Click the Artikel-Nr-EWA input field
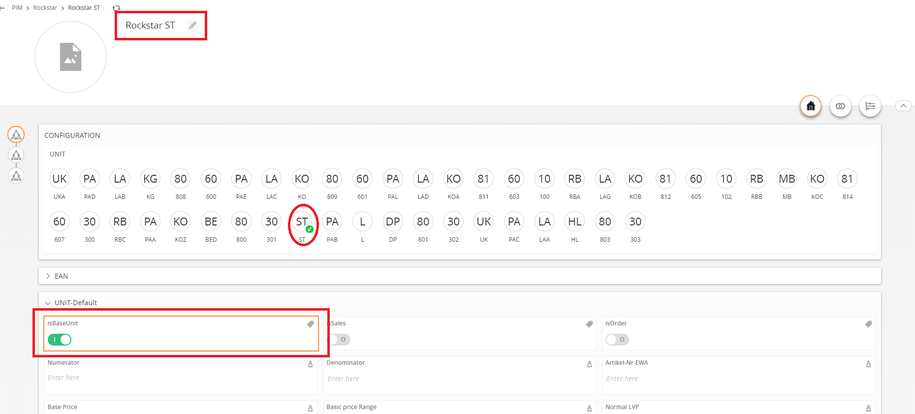Viewport: 915px width, 414px height. 739,378
